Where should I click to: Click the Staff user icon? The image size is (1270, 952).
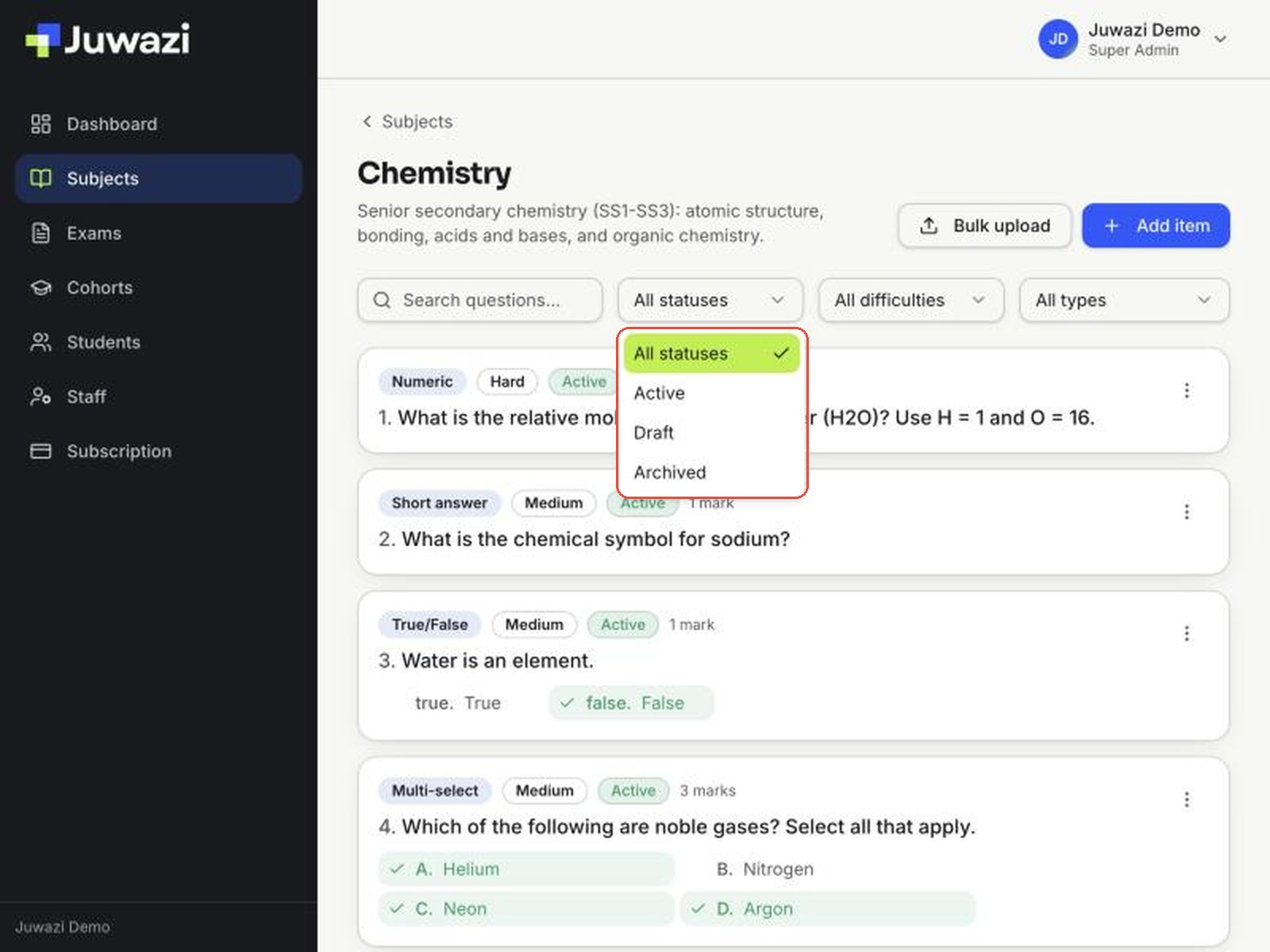click(40, 396)
